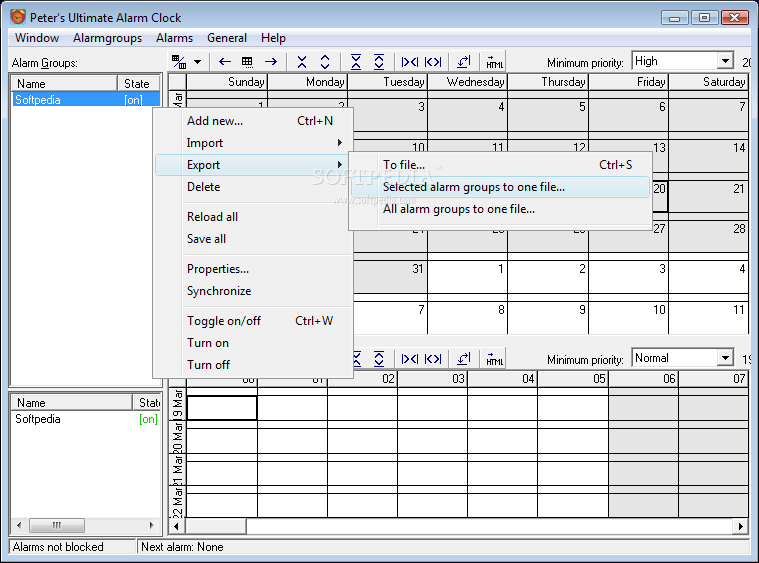Choose Add new... from context menu

(253, 121)
